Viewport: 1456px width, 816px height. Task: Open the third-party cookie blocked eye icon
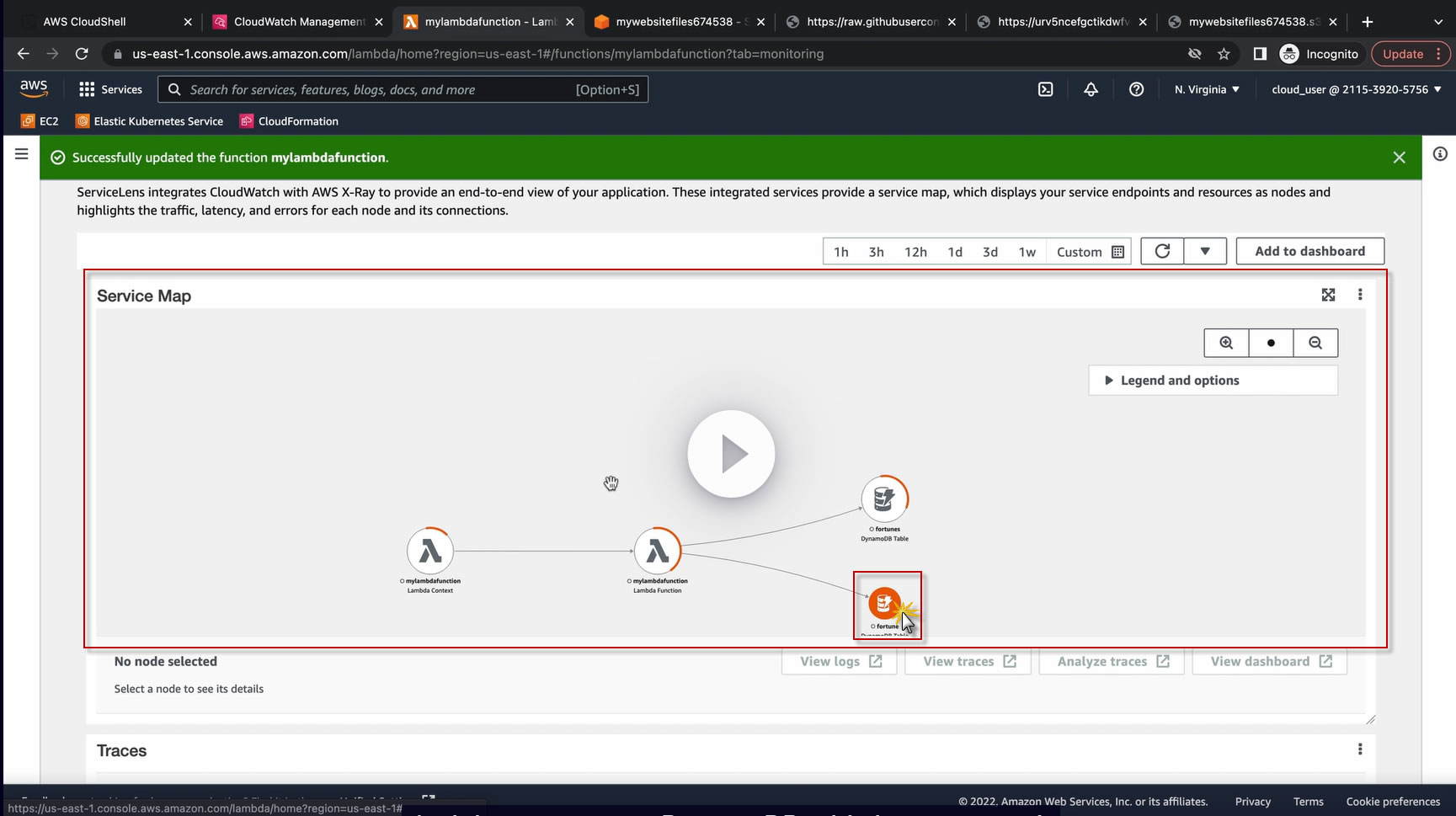[x=1194, y=54]
